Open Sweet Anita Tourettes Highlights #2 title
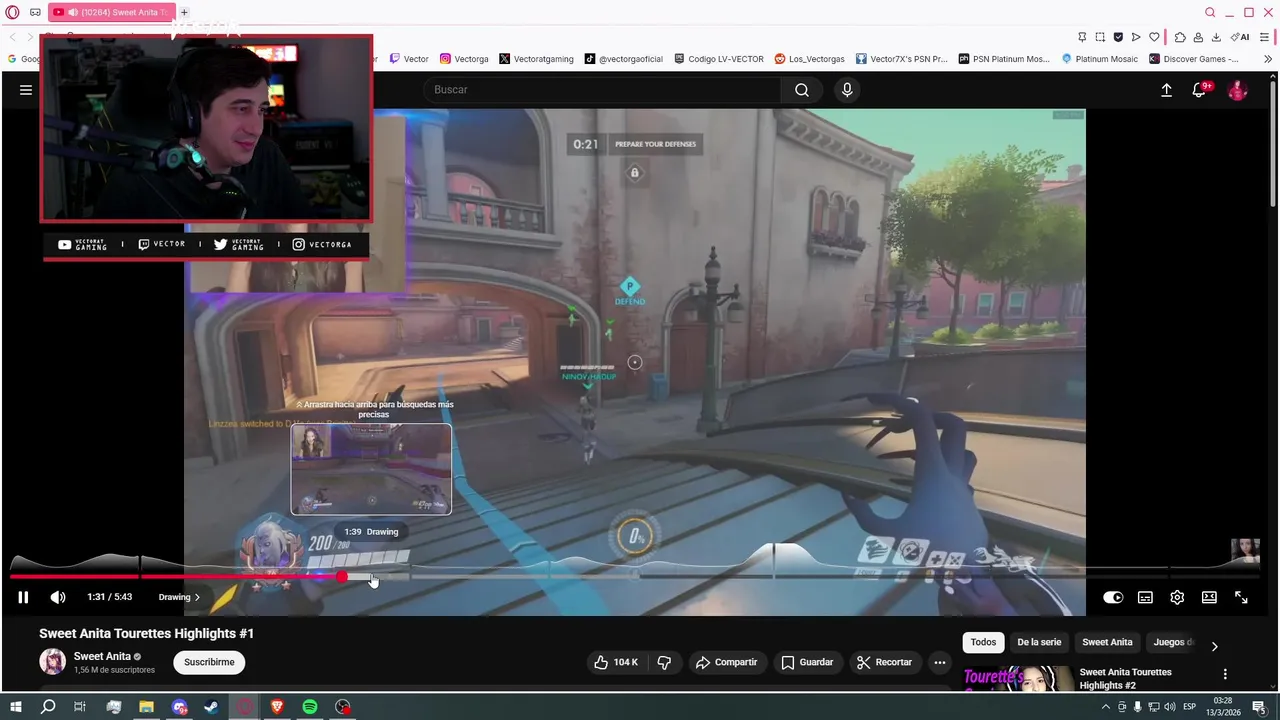This screenshot has height=720, width=1280. click(x=1125, y=678)
